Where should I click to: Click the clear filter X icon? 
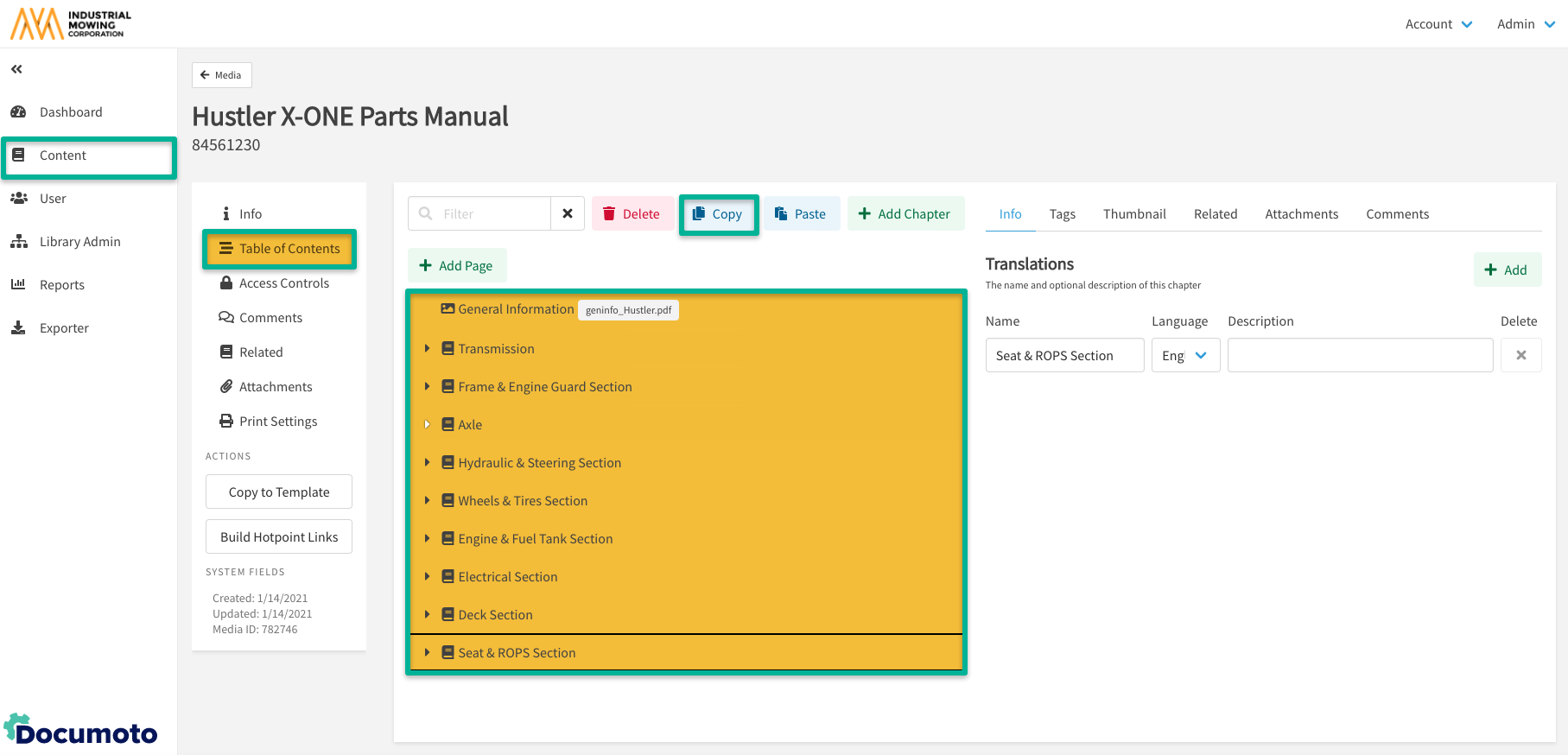(568, 213)
